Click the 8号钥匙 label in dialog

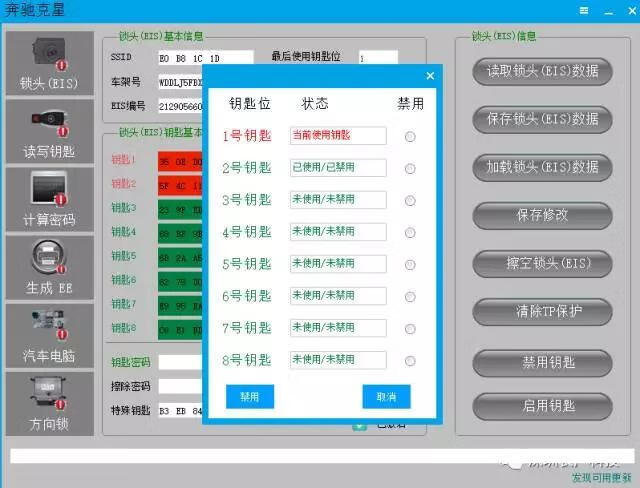pos(247,360)
